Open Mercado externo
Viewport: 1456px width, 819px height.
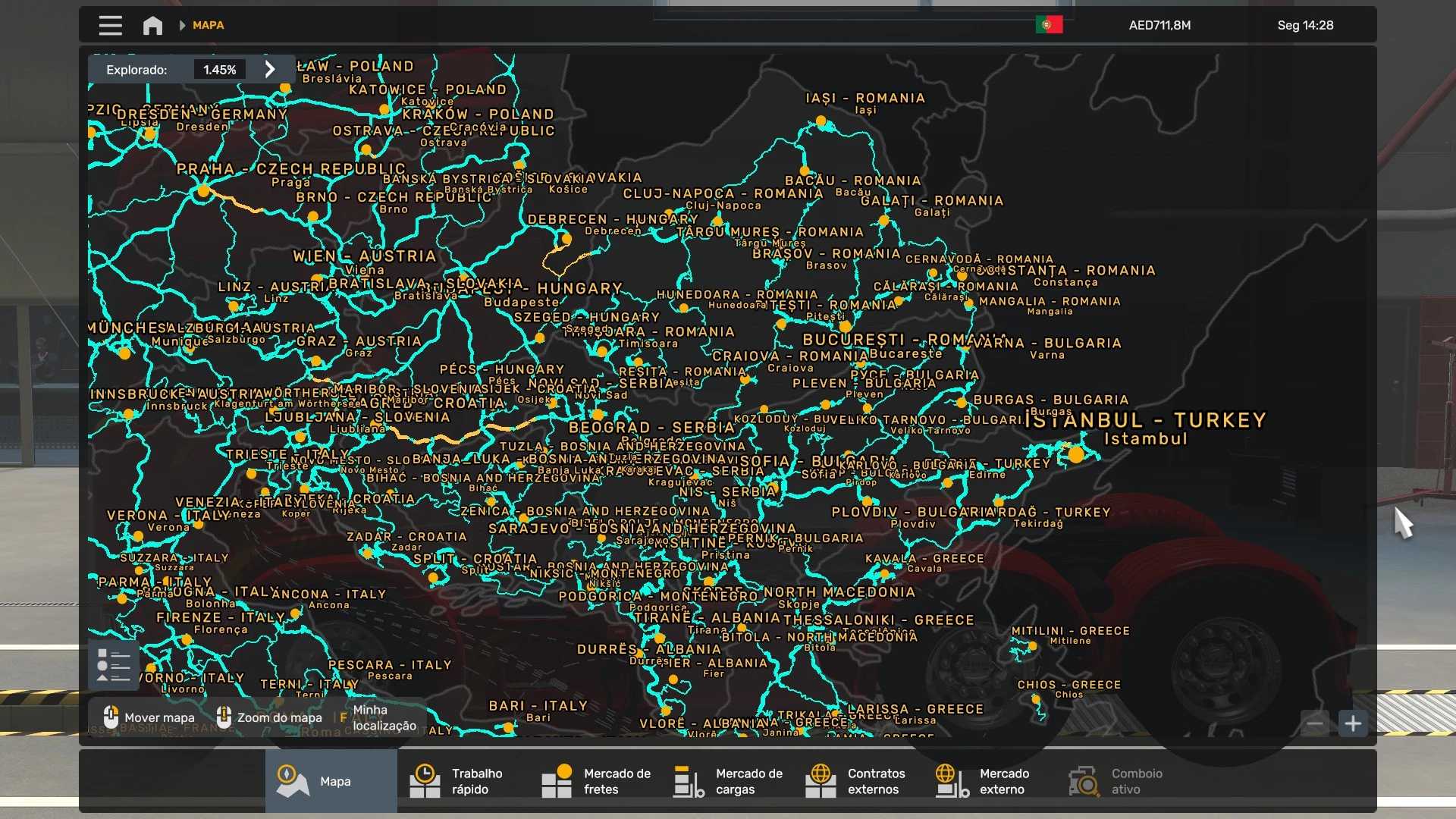pyautogui.click(x=991, y=781)
